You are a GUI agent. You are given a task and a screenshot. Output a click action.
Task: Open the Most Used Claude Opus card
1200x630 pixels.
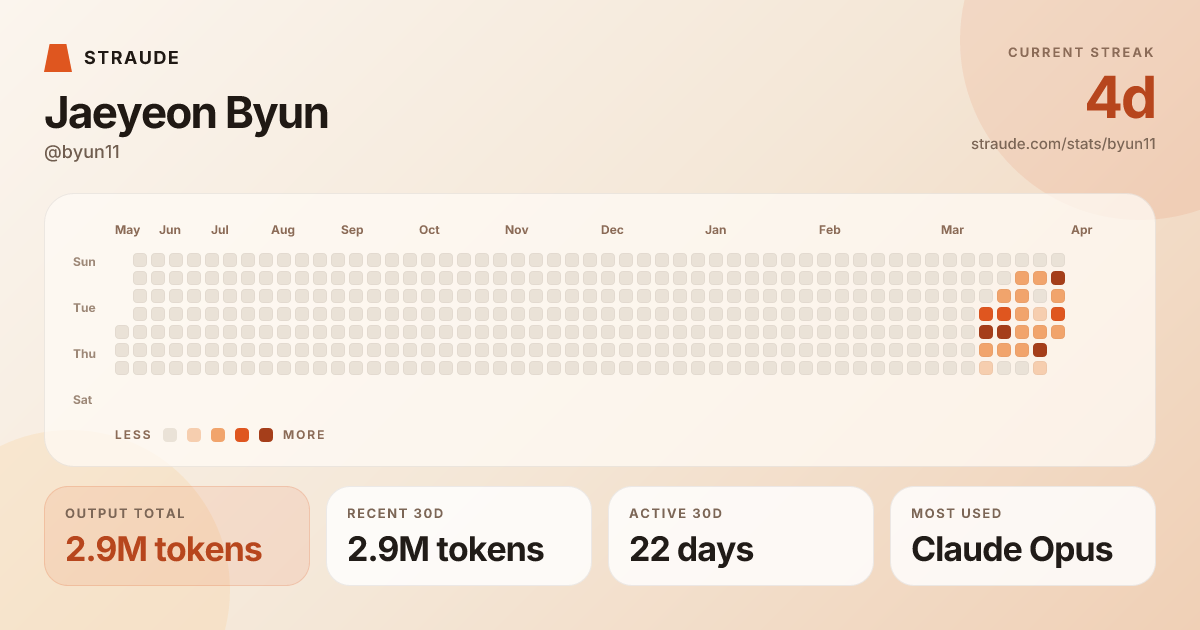(x=1023, y=536)
